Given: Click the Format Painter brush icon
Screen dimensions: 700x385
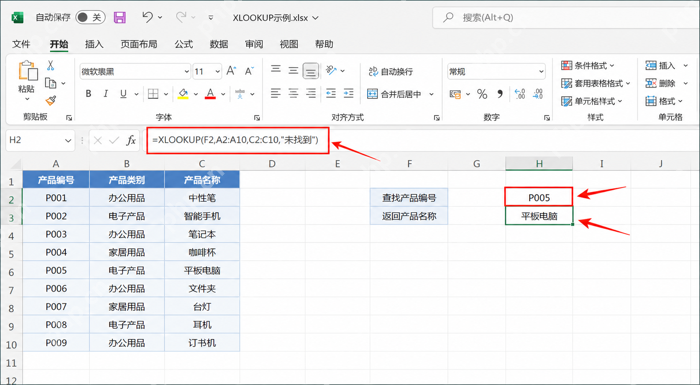Looking at the screenshot, I should [51, 101].
